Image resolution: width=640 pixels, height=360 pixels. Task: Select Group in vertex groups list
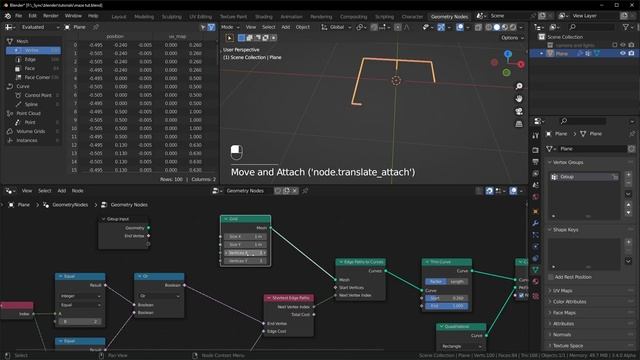click(584, 177)
